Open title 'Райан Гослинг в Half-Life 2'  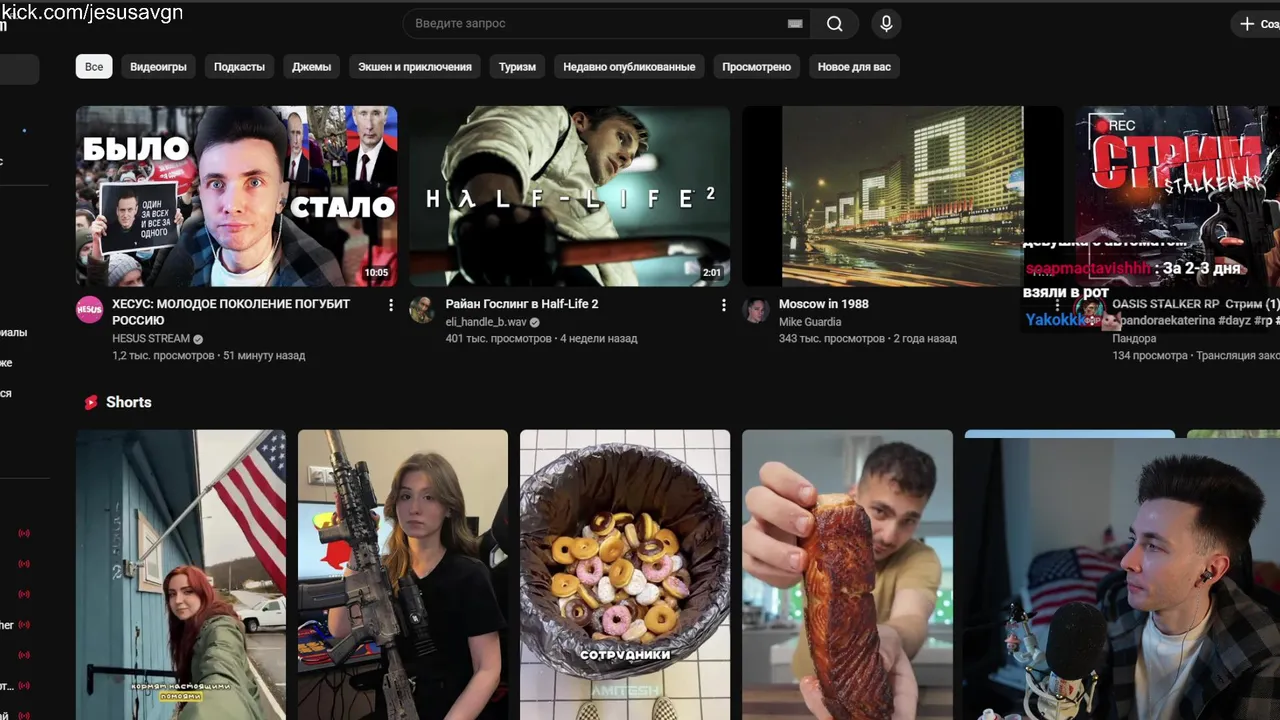tap(522, 304)
